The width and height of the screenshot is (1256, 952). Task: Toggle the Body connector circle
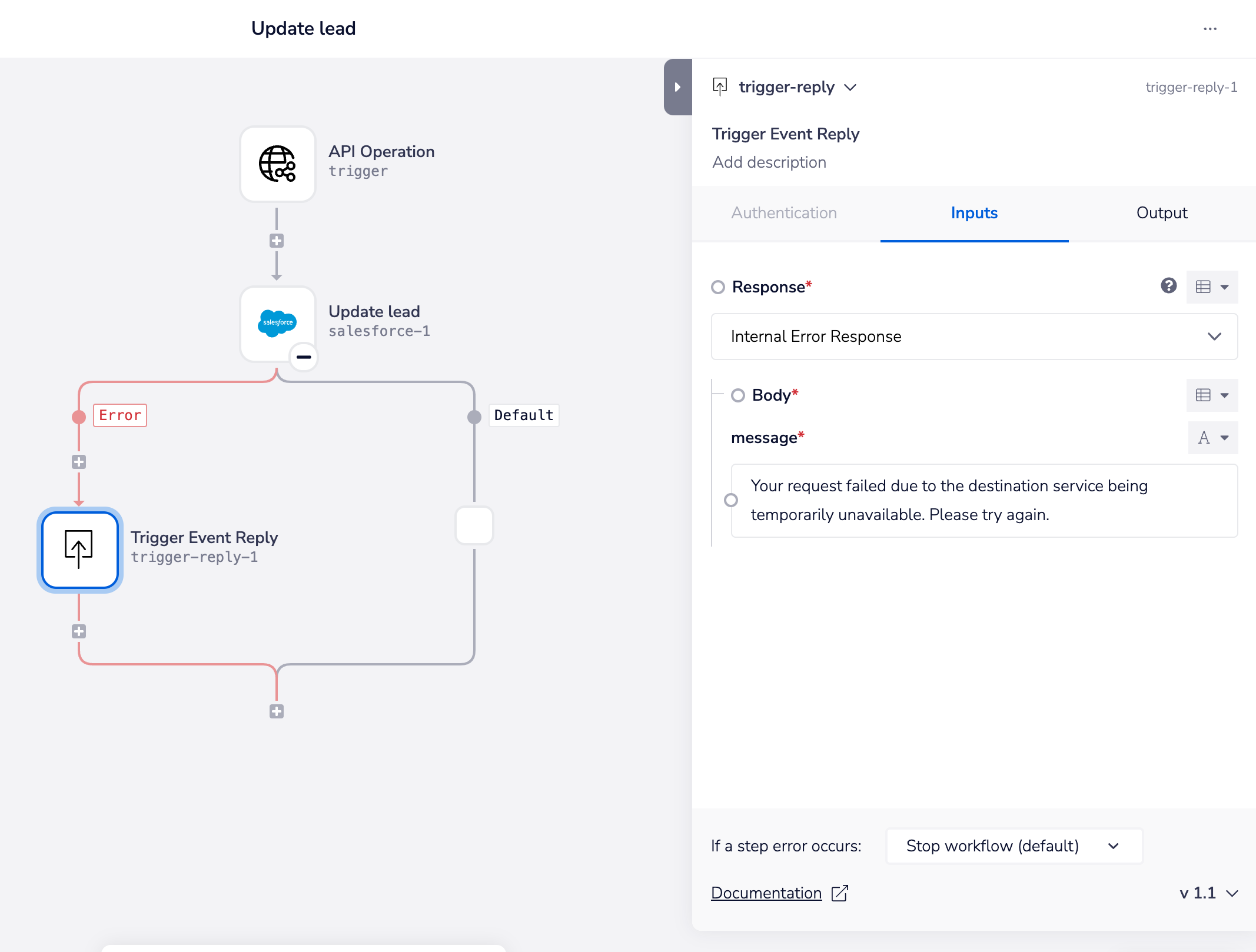pos(738,395)
